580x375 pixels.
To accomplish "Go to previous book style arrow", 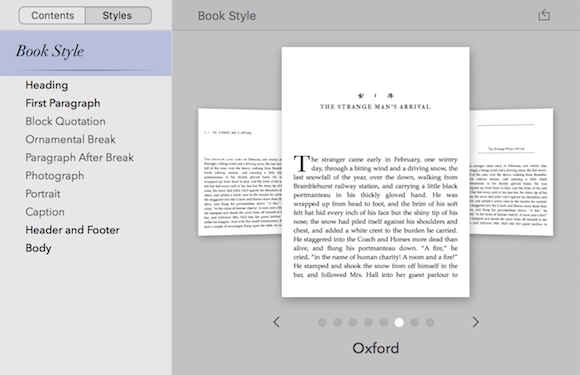I will (276, 322).
